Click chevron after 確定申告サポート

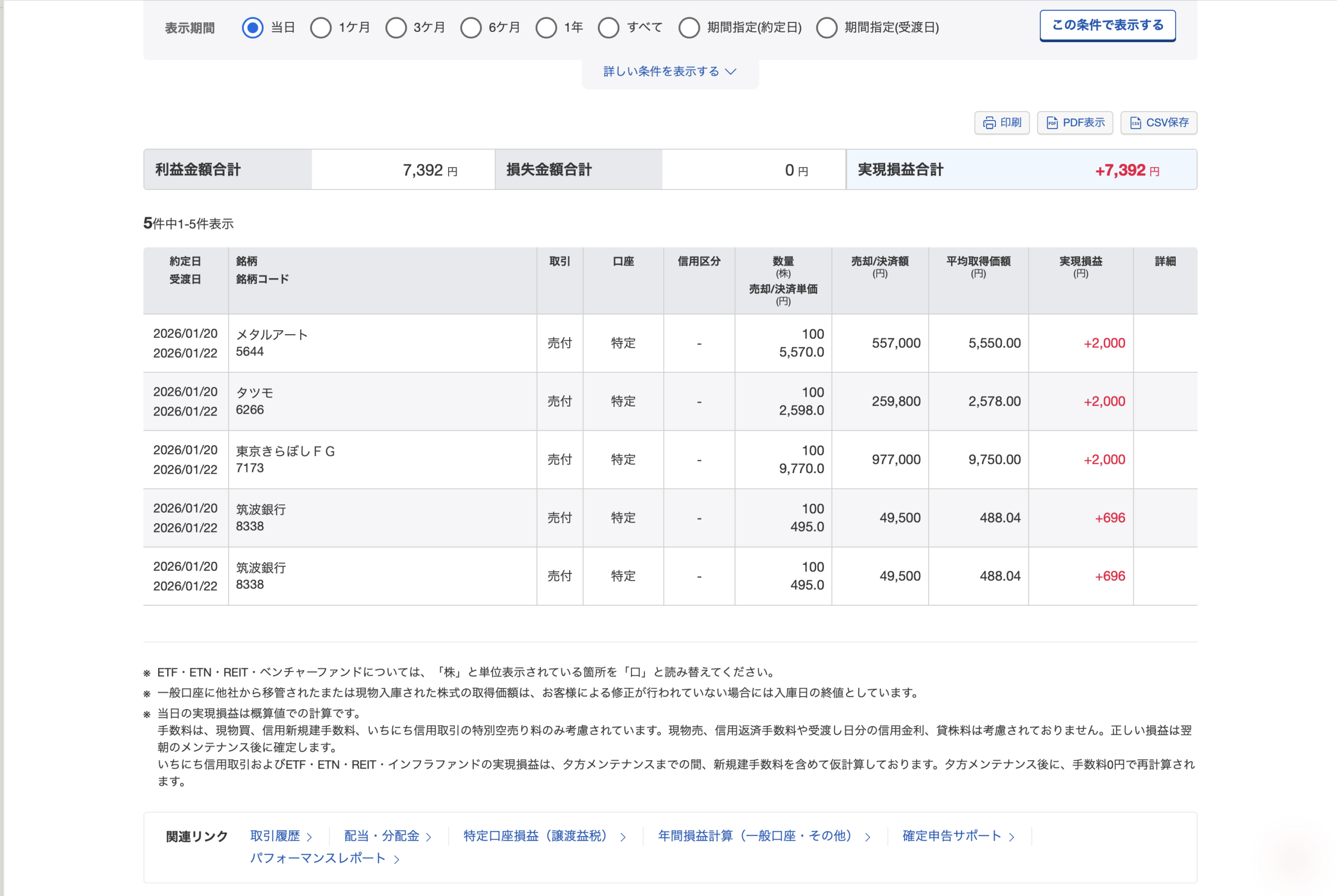pos(1012,837)
